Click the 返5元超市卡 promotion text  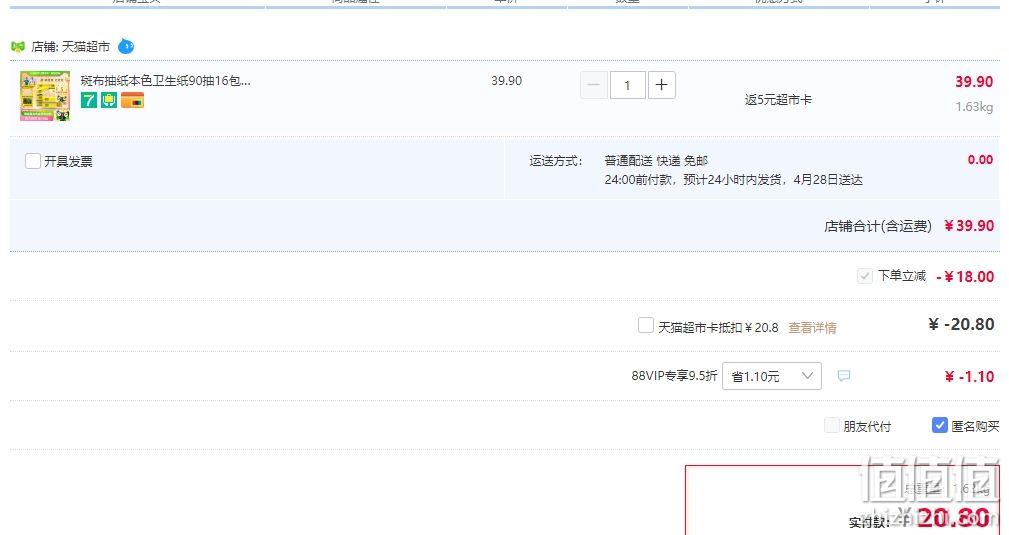pos(778,100)
